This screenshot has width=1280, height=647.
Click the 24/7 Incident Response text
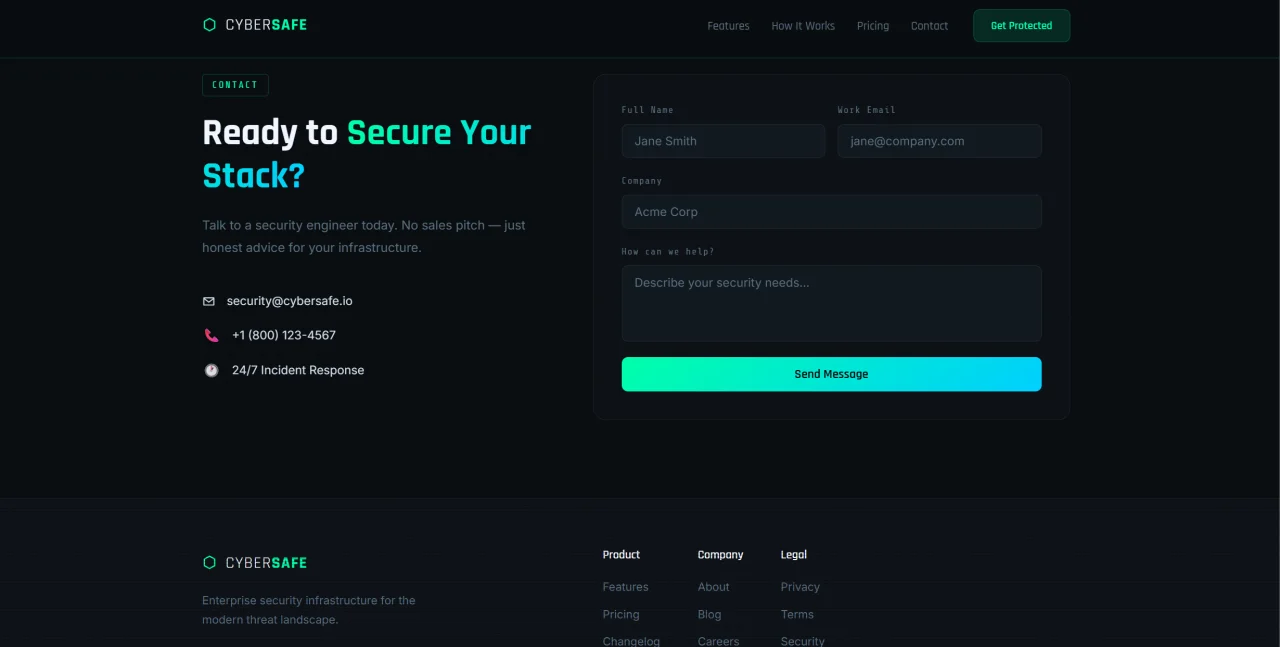tap(298, 370)
